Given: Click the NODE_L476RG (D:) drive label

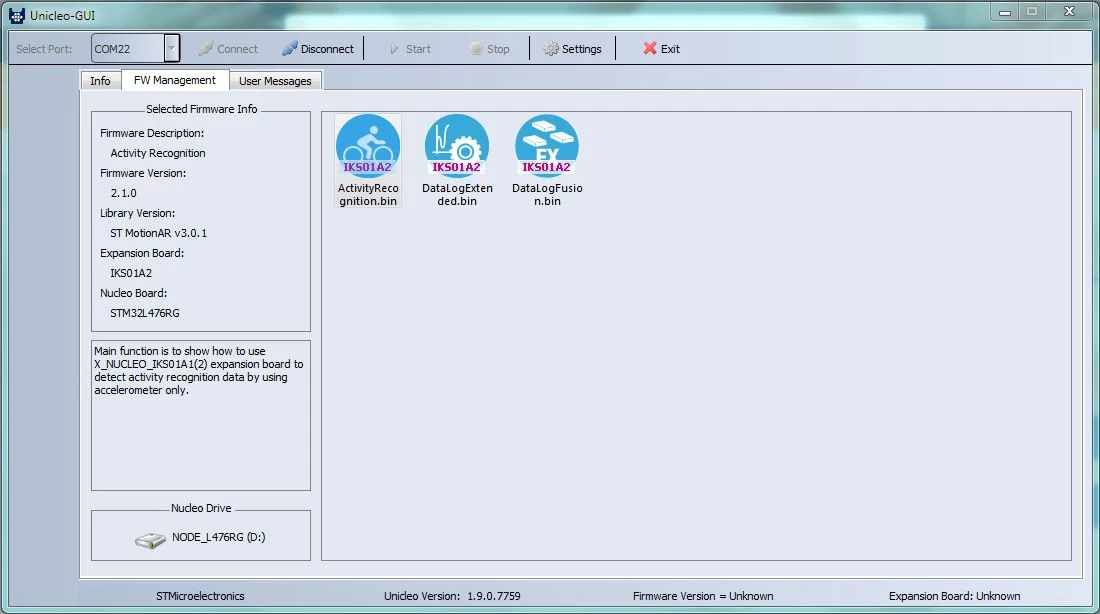Looking at the screenshot, I should (218, 537).
